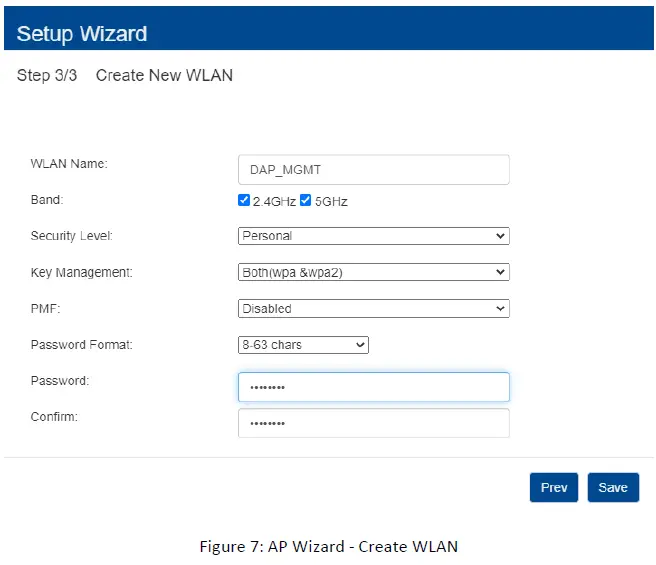Save the new WLAN settings

pos(612,487)
